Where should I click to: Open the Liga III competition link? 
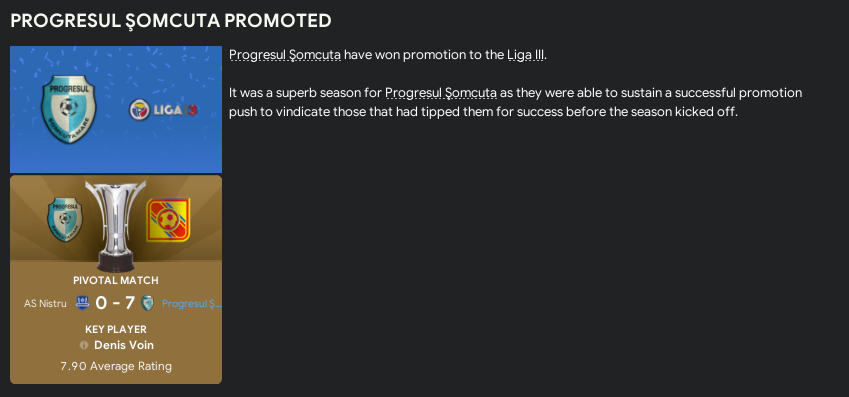525,55
